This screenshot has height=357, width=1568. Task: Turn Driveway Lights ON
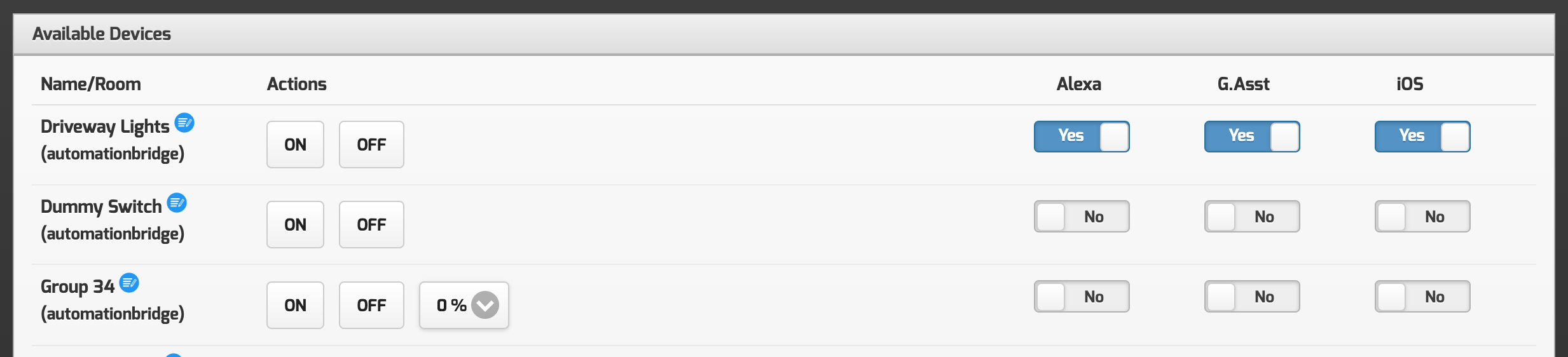(295, 145)
